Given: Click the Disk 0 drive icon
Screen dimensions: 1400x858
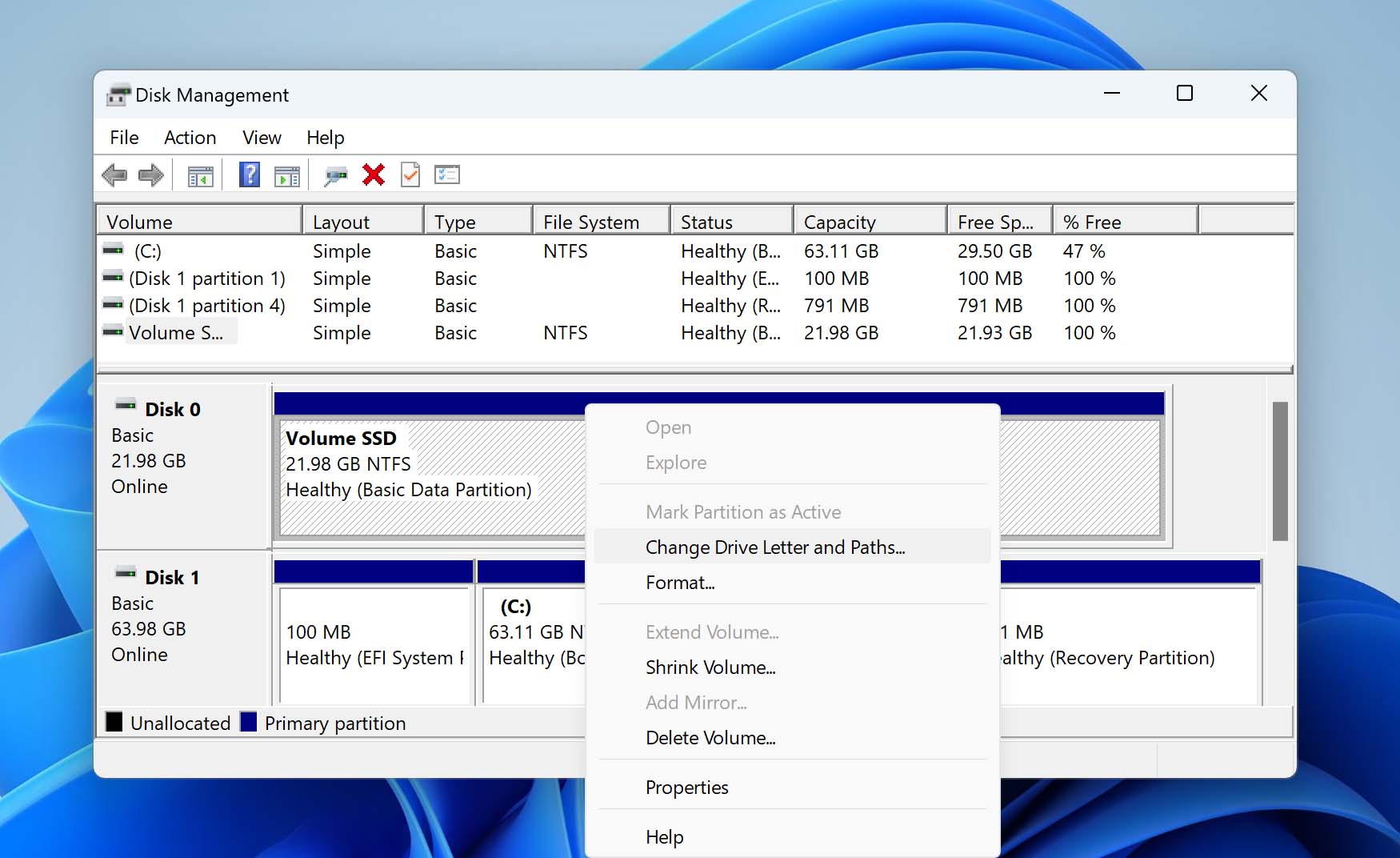Looking at the screenshot, I should click(126, 406).
